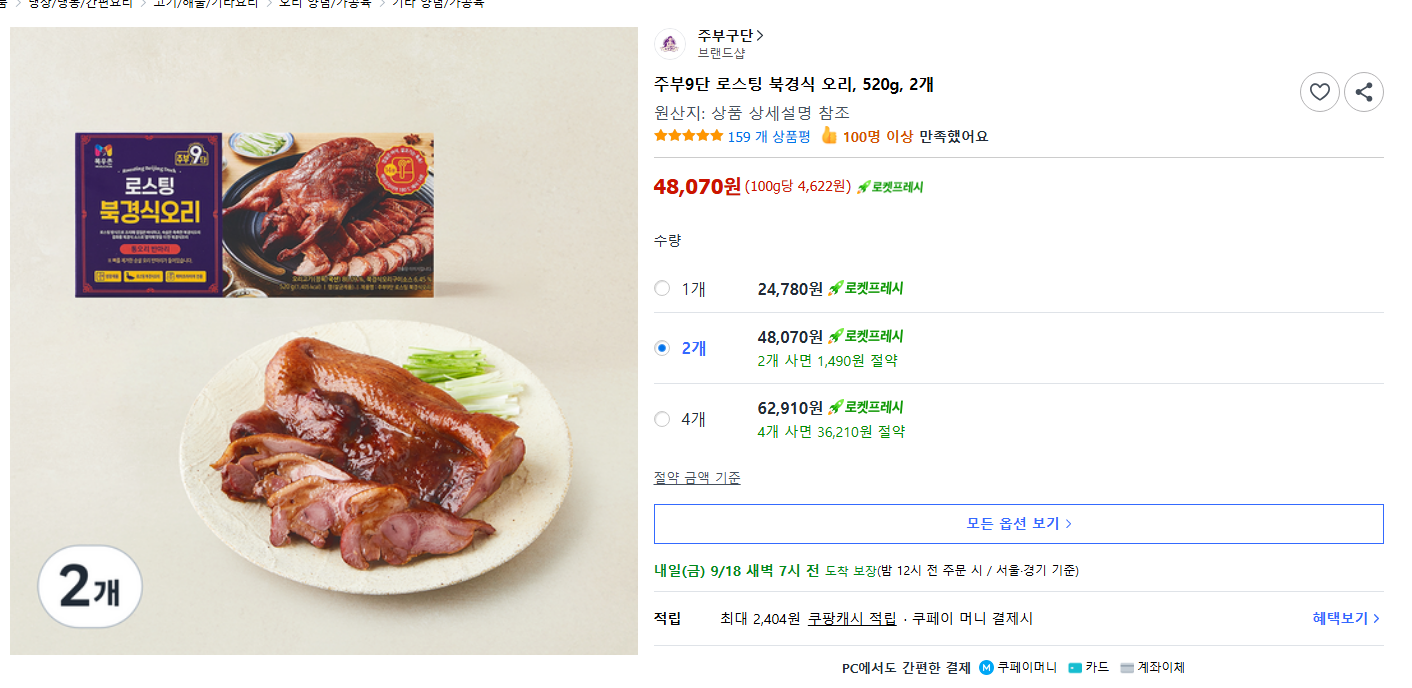The width and height of the screenshot is (1412, 688).
Task: Click the thumbs-up satisfaction icon
Action: click(828, 136)
